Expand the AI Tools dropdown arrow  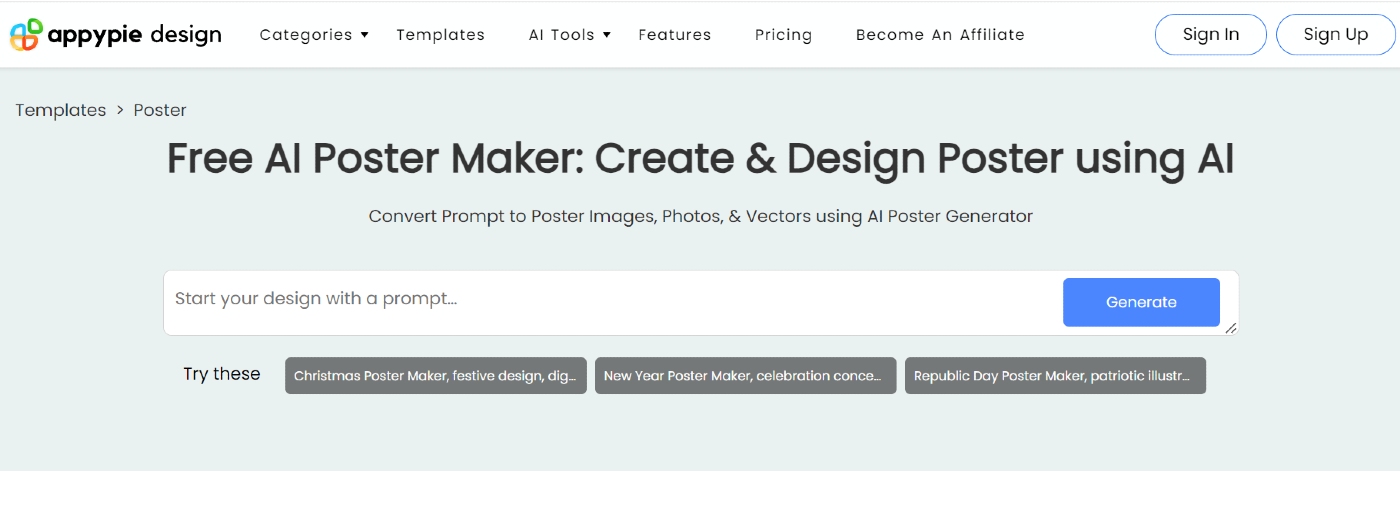pyautogui.click(x=607, y=35)
